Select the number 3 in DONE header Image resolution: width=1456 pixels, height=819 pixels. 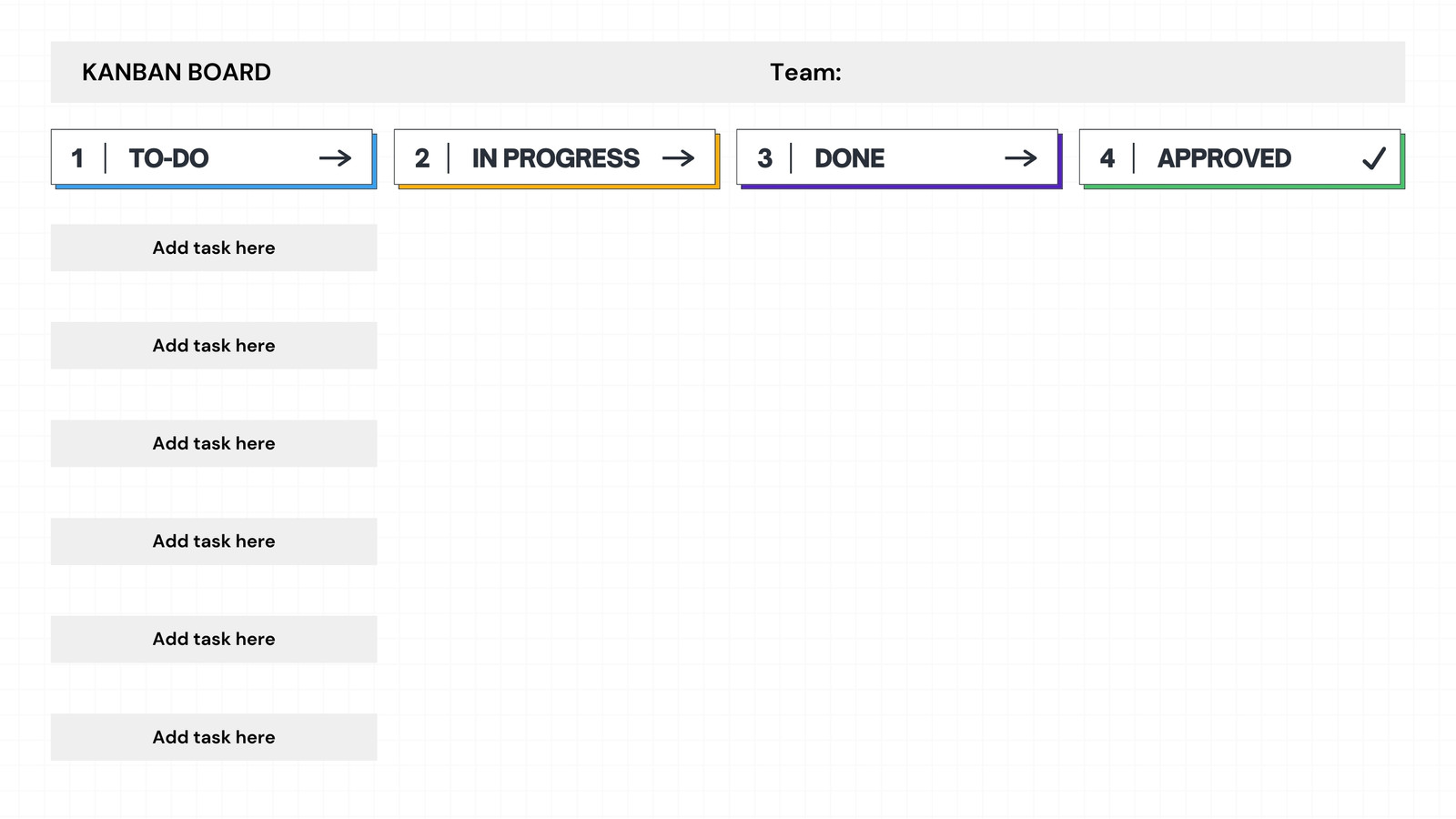(764, 158)
